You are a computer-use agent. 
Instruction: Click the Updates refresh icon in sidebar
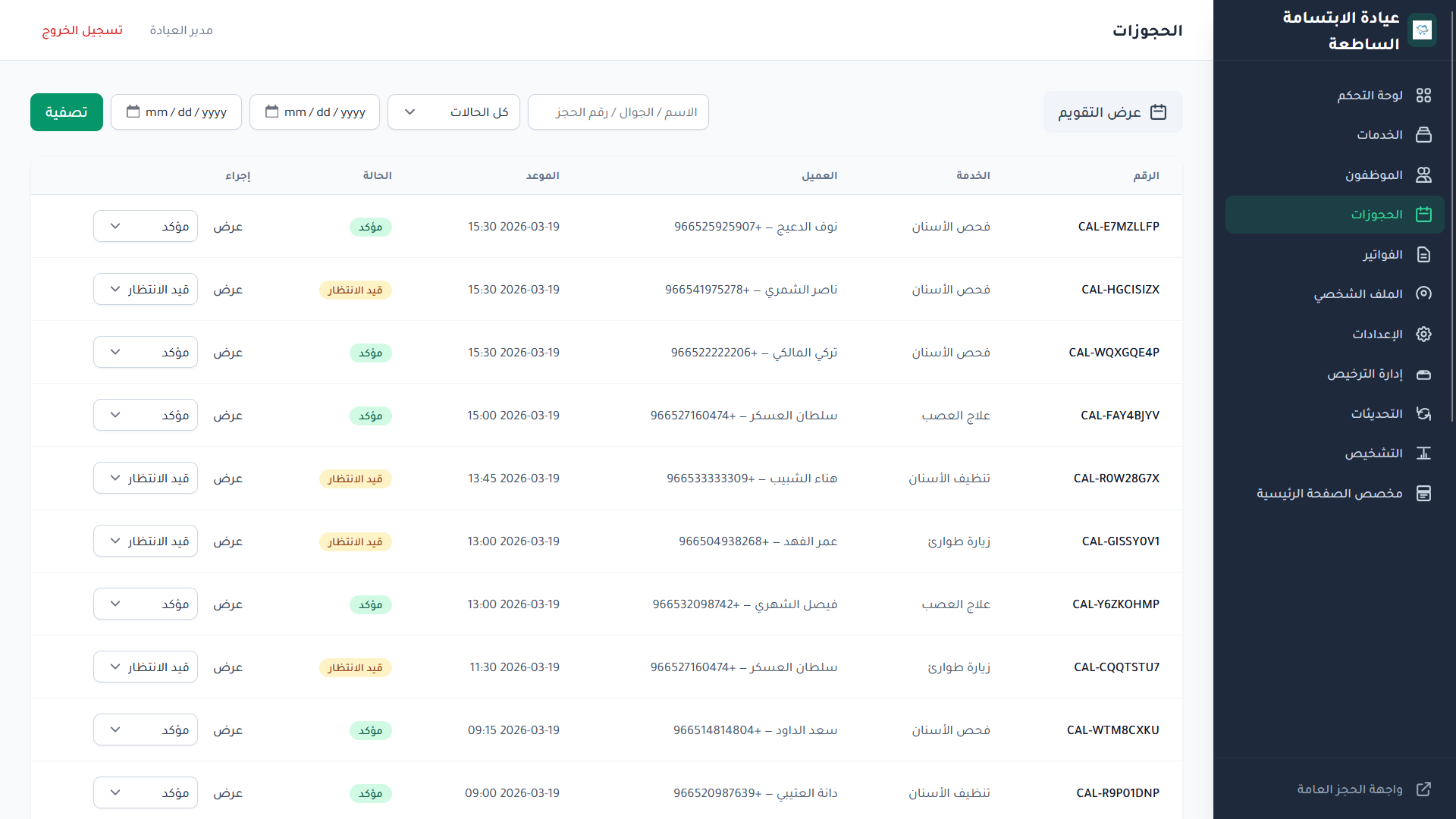pyautogui.click(x=1423, y=414)
